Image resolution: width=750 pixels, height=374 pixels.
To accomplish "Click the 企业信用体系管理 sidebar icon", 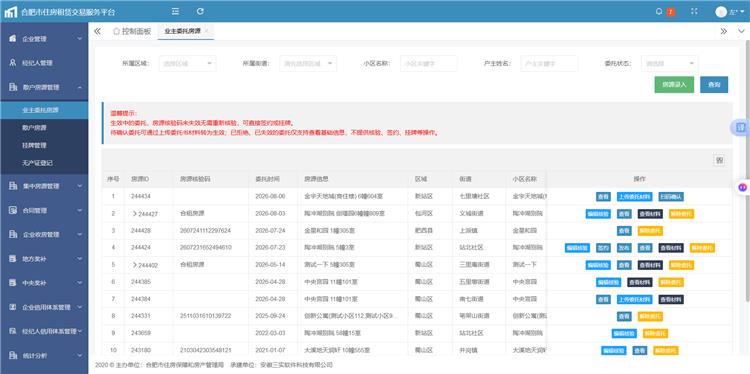I will [x=13, y=307].
